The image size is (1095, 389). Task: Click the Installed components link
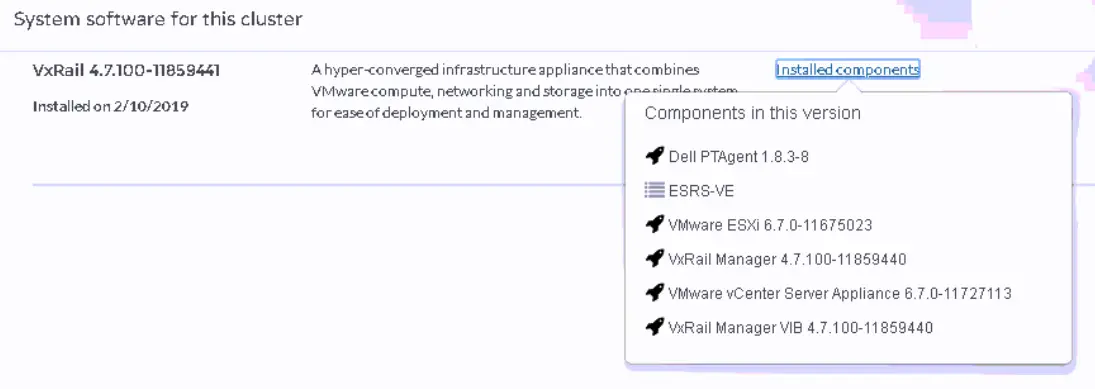847,70
